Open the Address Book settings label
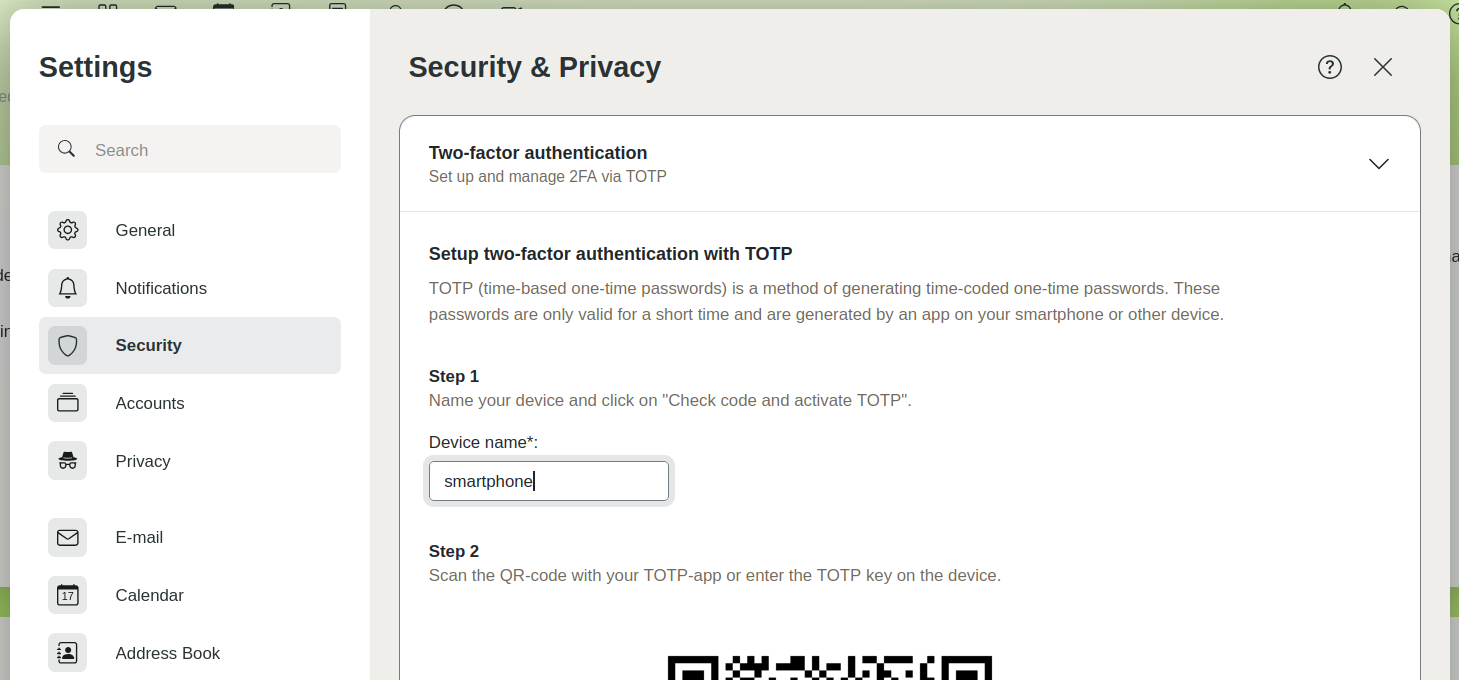The height and width of the screenshot is (680, 1459). [168, 653]
